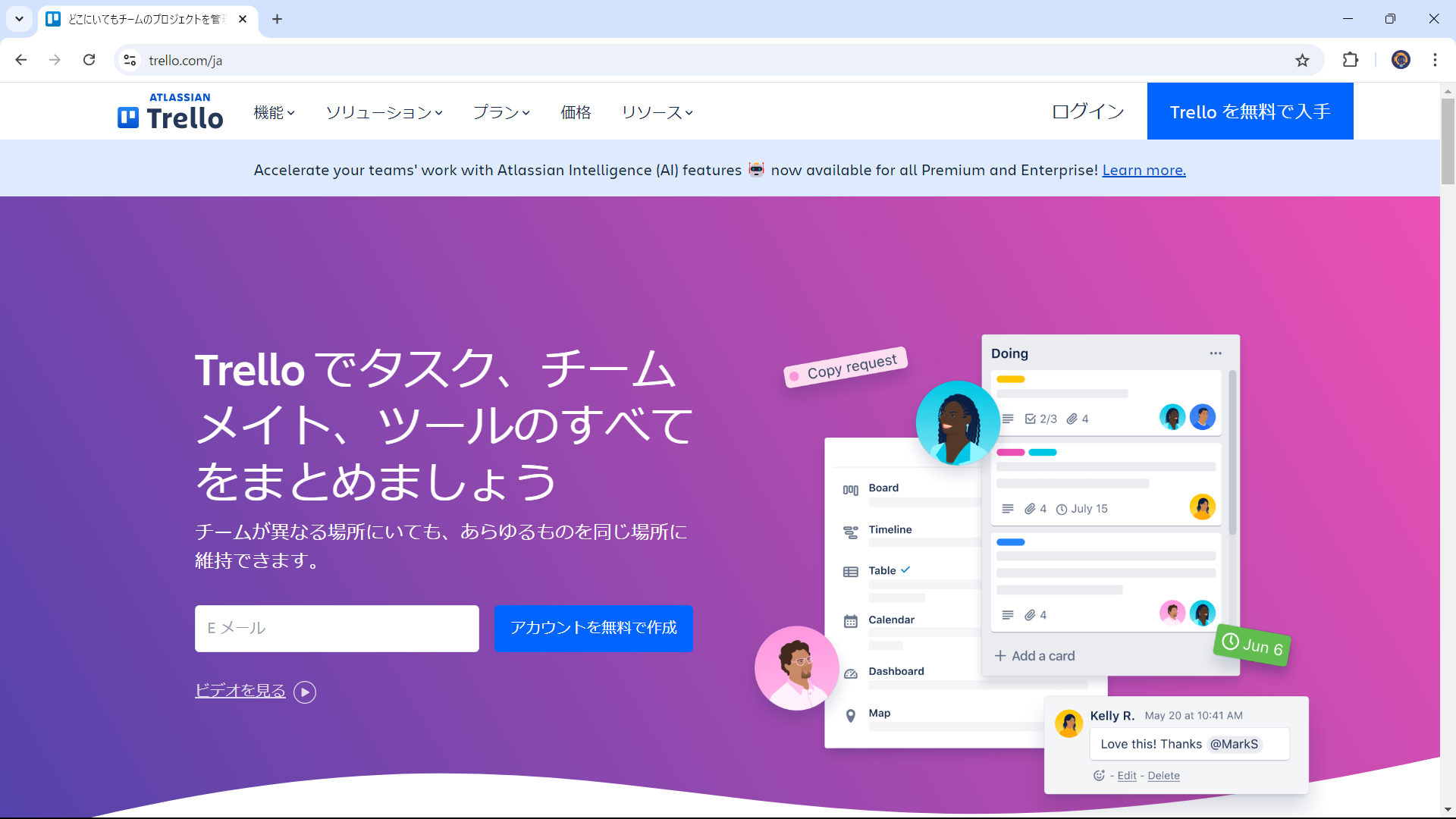
Task: Select Table in the views list
Action: pyautogui.click(x=882, y=570)
